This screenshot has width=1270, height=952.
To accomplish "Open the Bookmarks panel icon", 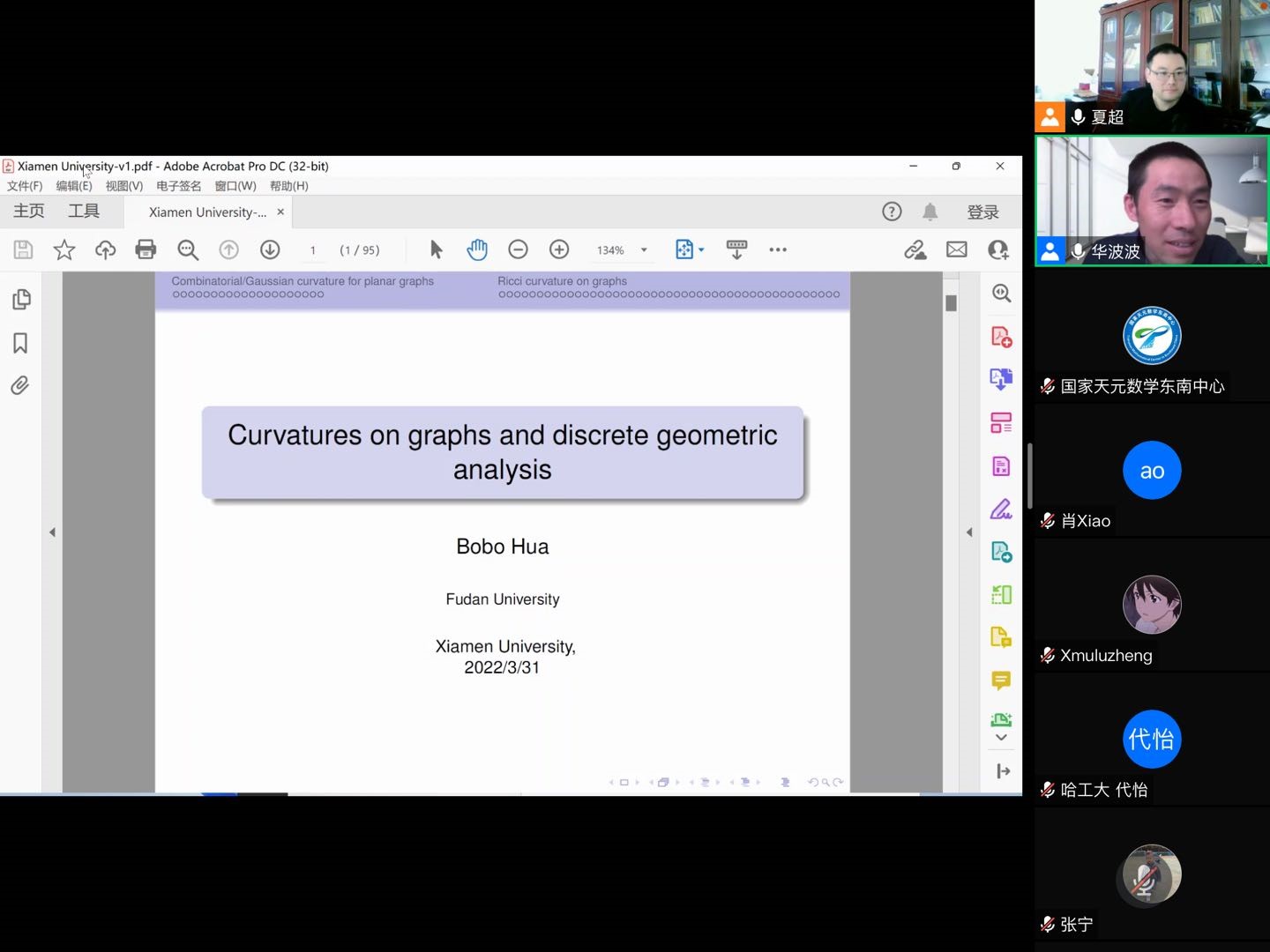I will (x=20, y=343).
